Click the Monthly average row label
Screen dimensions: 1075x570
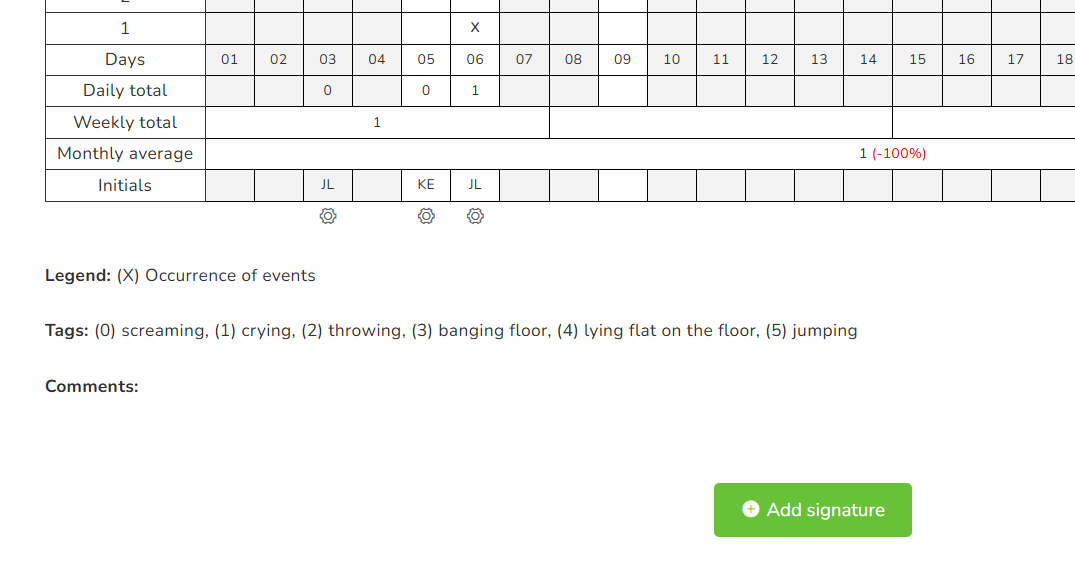[x=125, y=154]
